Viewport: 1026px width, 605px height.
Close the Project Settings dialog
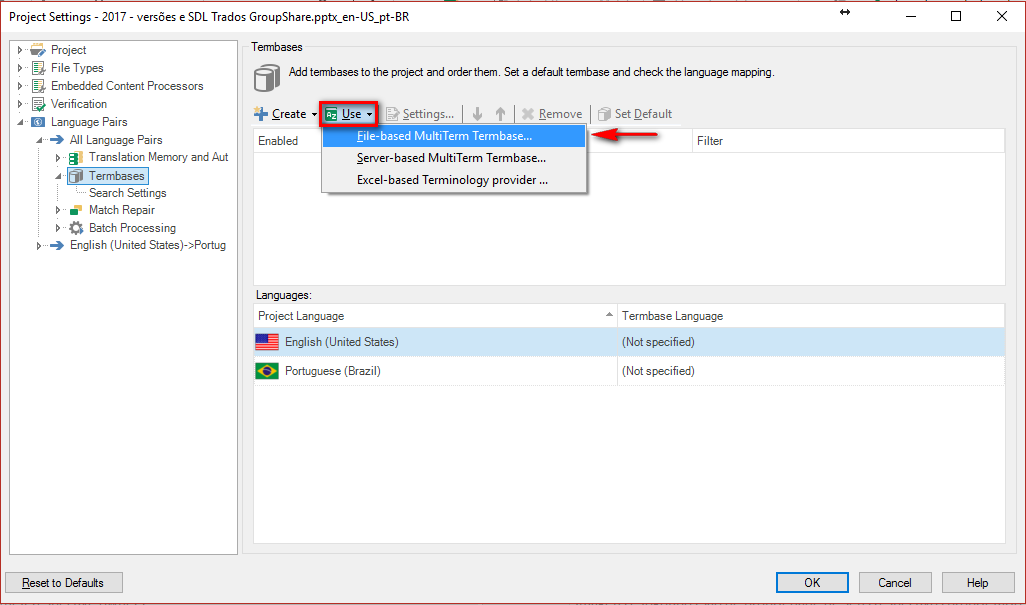click(1002, 16)
